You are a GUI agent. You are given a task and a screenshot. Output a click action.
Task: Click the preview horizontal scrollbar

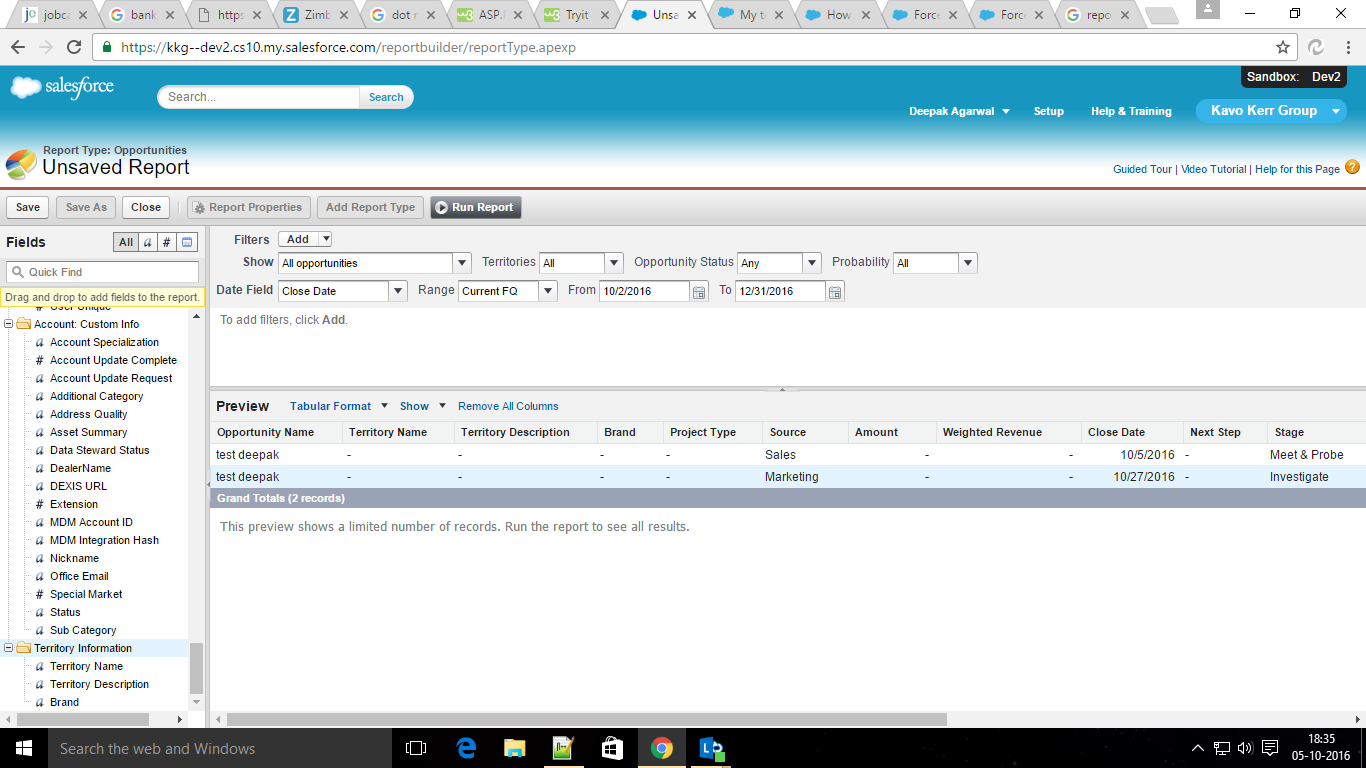[x=586, y=719]
